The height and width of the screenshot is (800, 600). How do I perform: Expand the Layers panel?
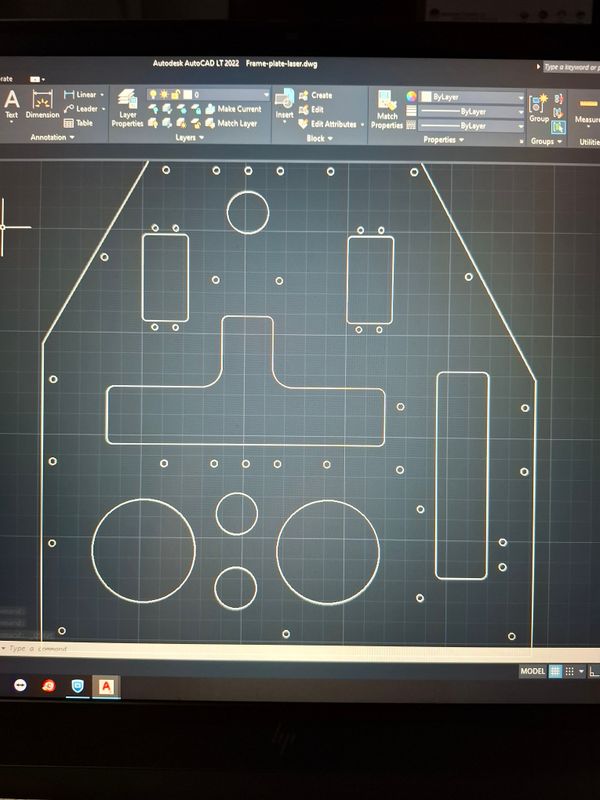coord(189,138)
